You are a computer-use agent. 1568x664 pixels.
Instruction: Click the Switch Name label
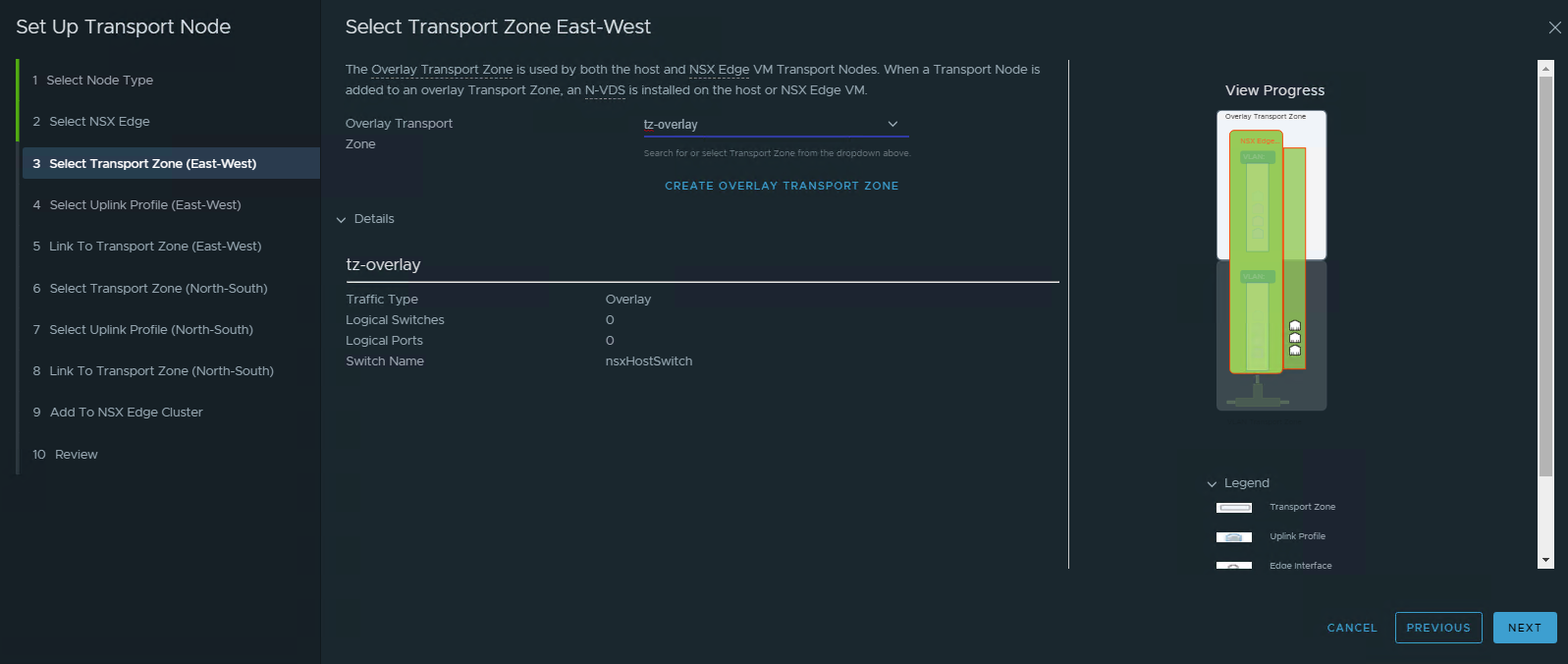385,361
